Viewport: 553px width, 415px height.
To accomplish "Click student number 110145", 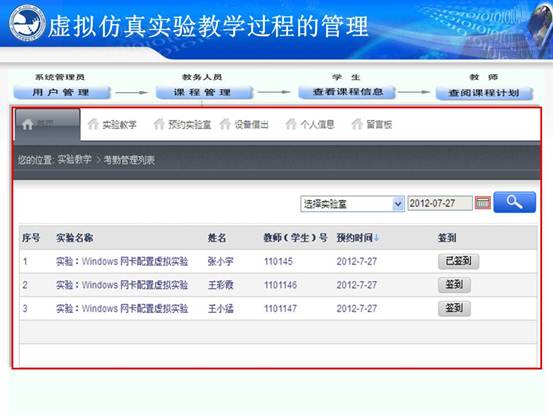I will 278,261.
